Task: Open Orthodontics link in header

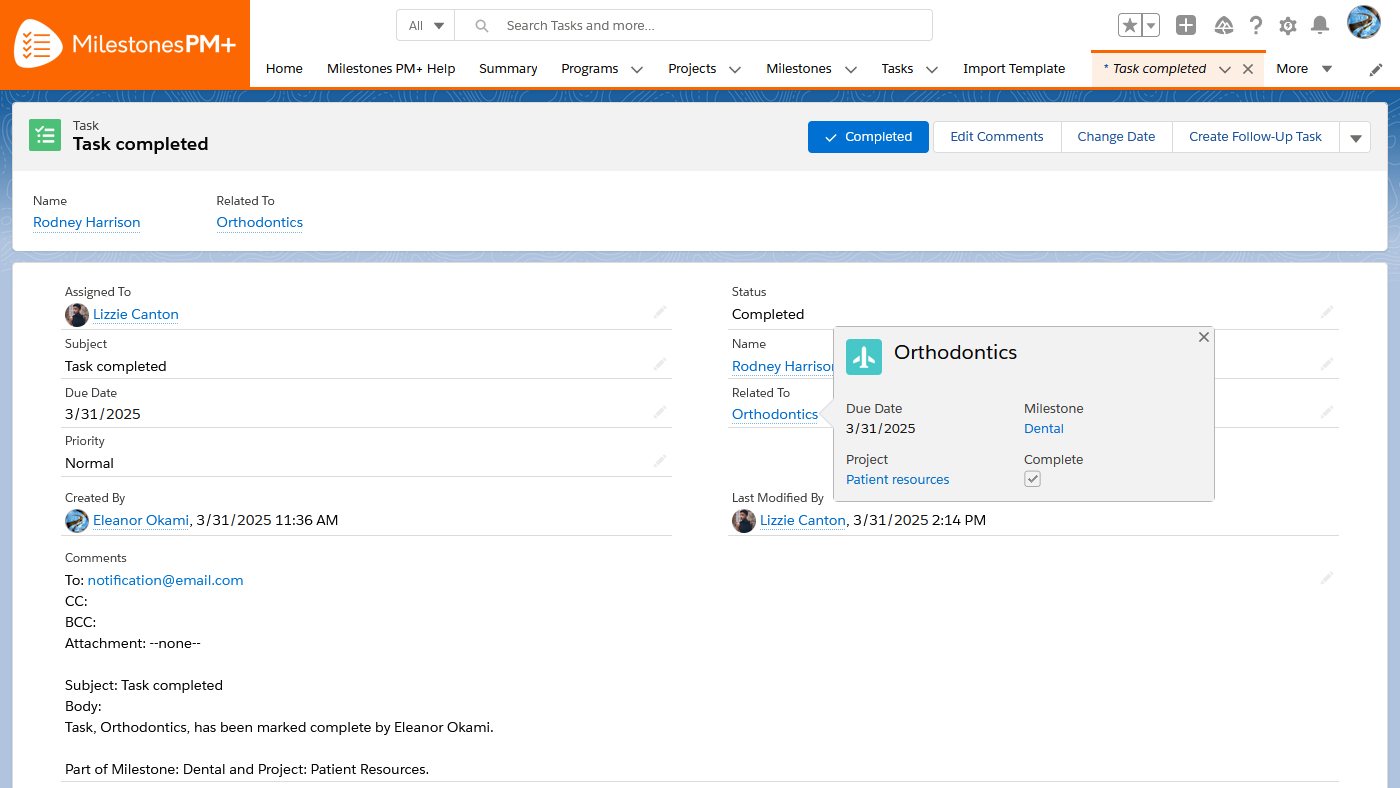Action: coord(260,223)
